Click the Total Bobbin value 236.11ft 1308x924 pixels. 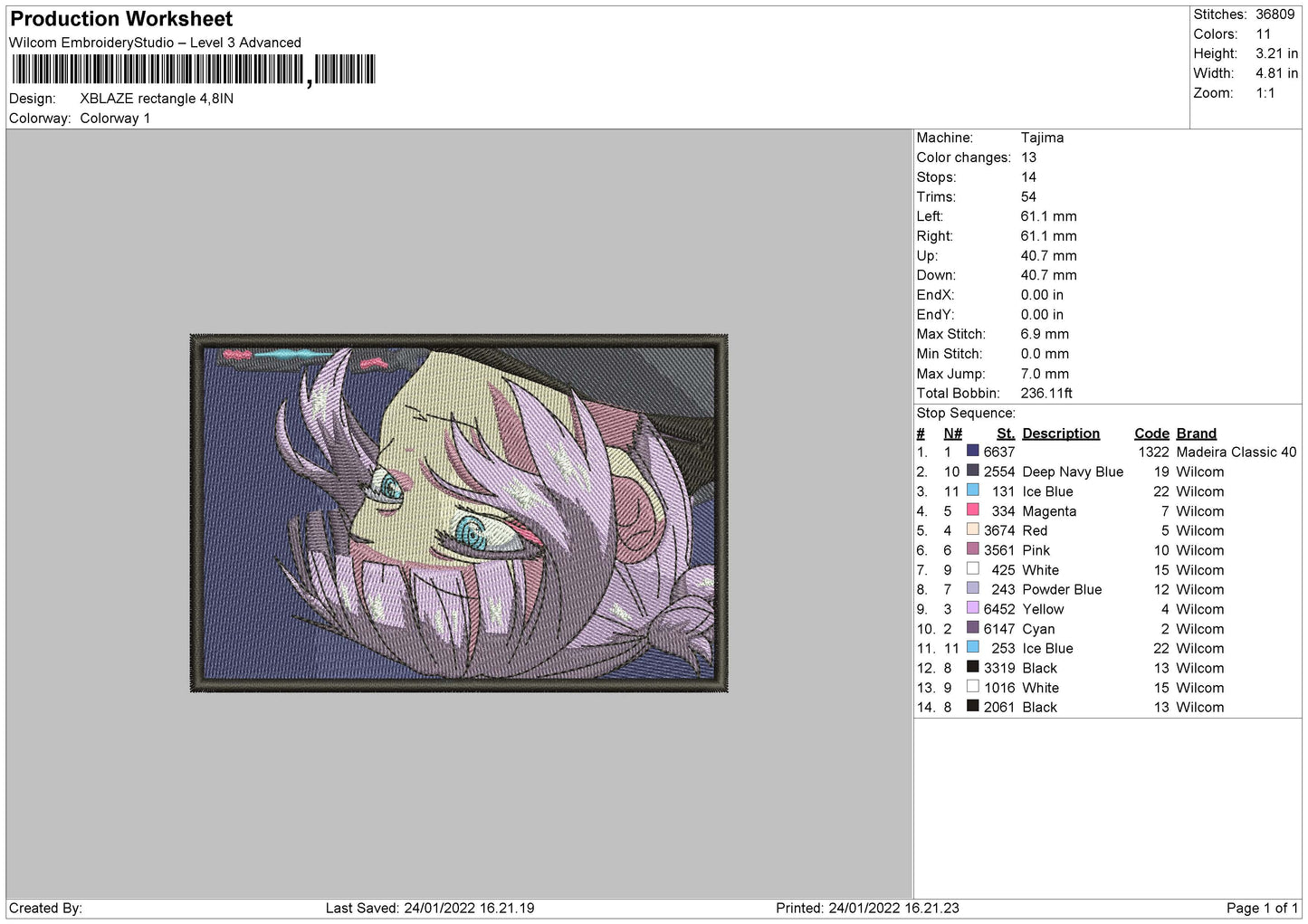(1046, 394)
